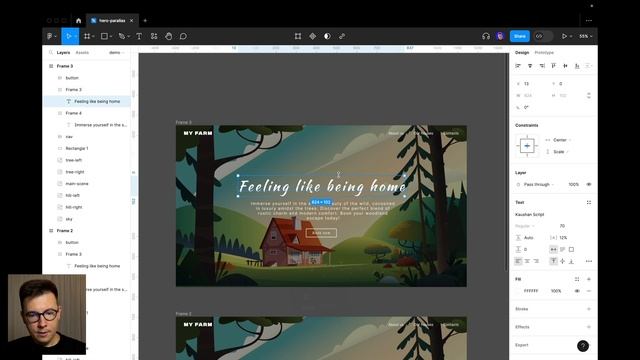This screenshot has height=360, width=640.
Task: Click the Use as mask icon
Action: pyautogui.click(x=327, y=36)
